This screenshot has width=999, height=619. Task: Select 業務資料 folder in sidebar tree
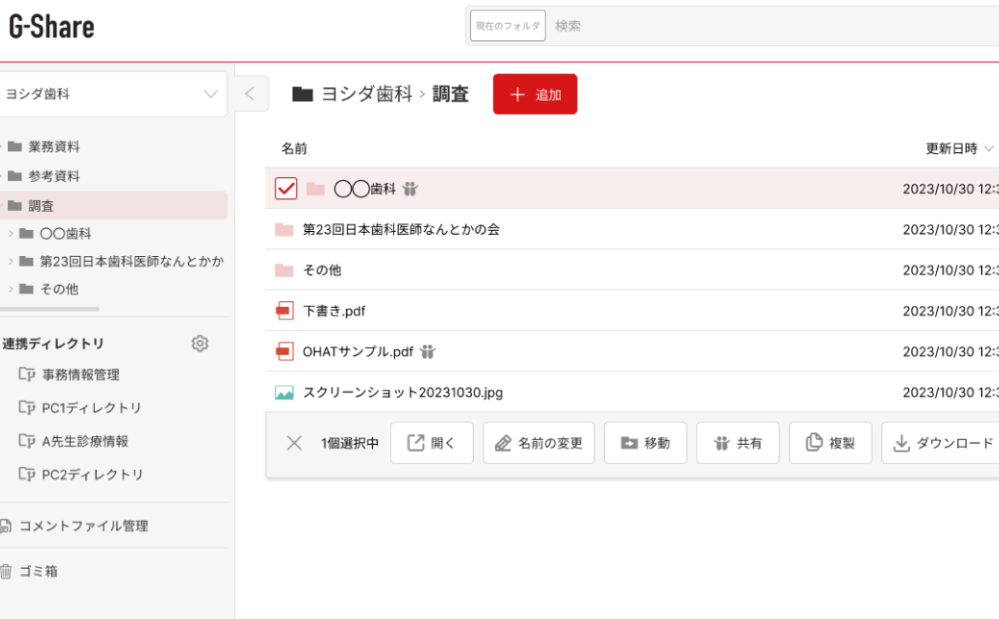pos(54,147)
